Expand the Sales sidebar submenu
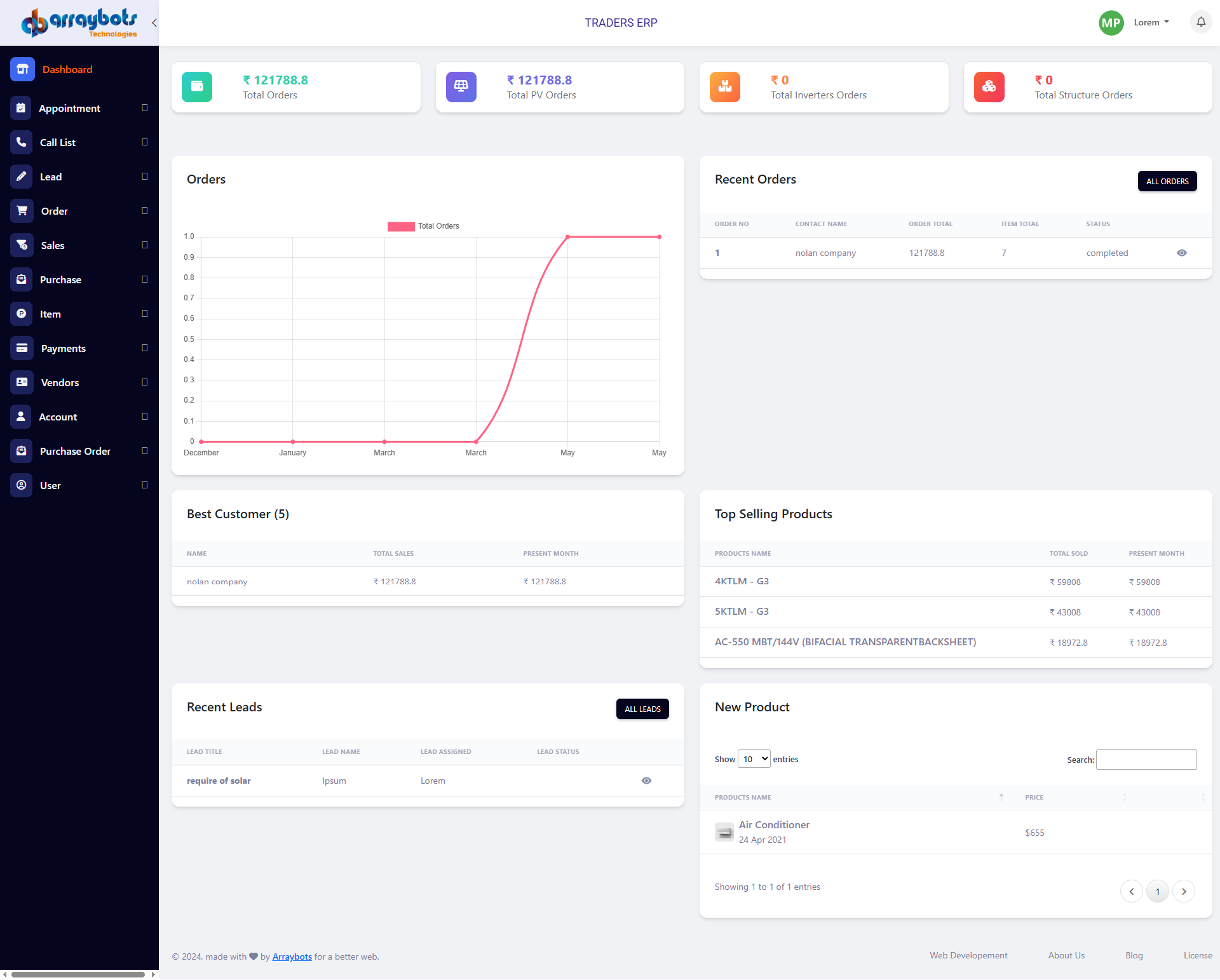This screenshot has width=1220, height=980. pos(145,245)
